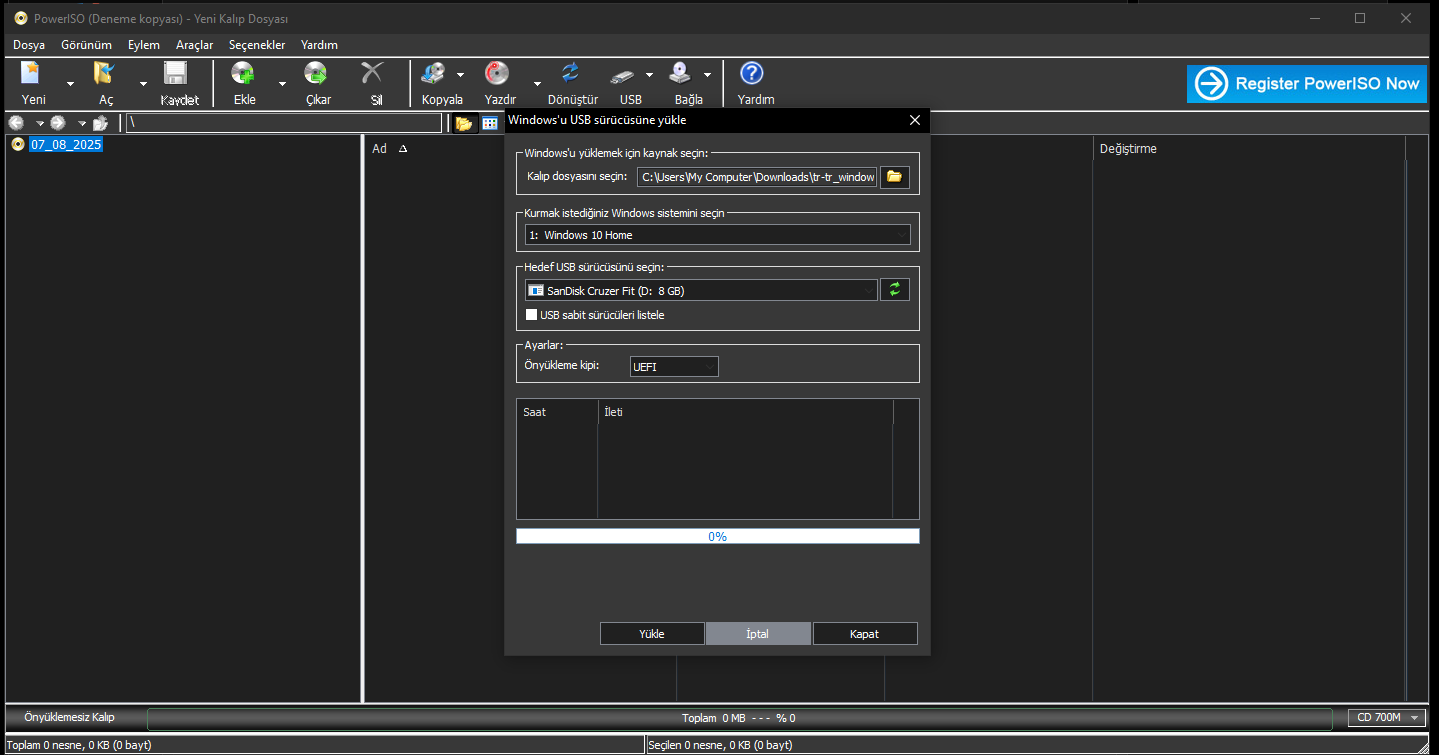Select the 07_08_2025 tree item
Viewport: 1439px width, 755px height.
[66, 144]
